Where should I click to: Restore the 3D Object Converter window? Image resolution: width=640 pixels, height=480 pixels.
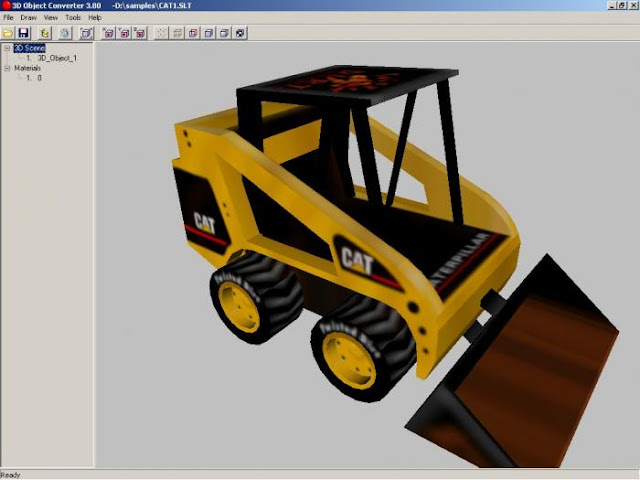pyautogui.click(x=622, y=5)
